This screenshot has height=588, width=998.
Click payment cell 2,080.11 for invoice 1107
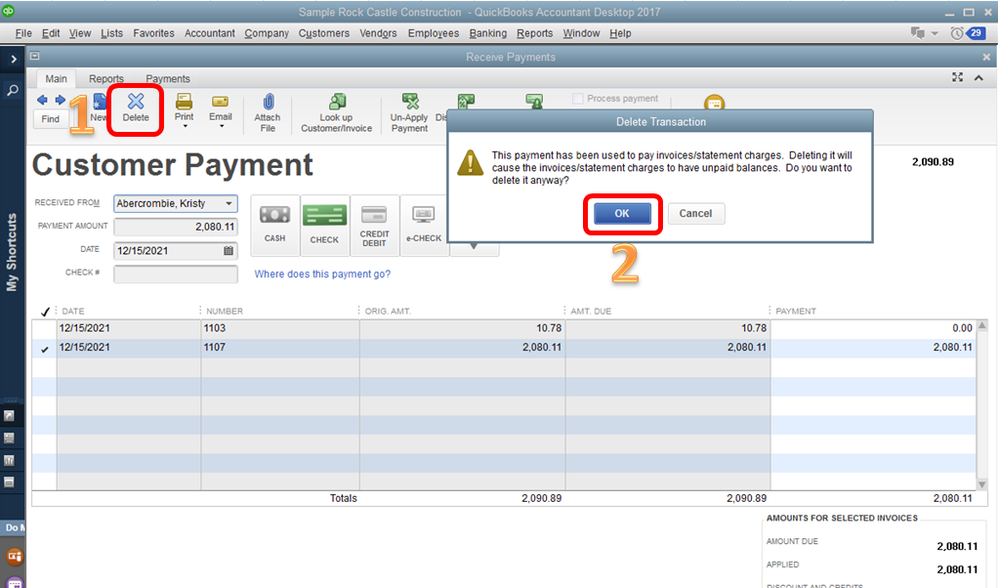[x=873, y=348]
